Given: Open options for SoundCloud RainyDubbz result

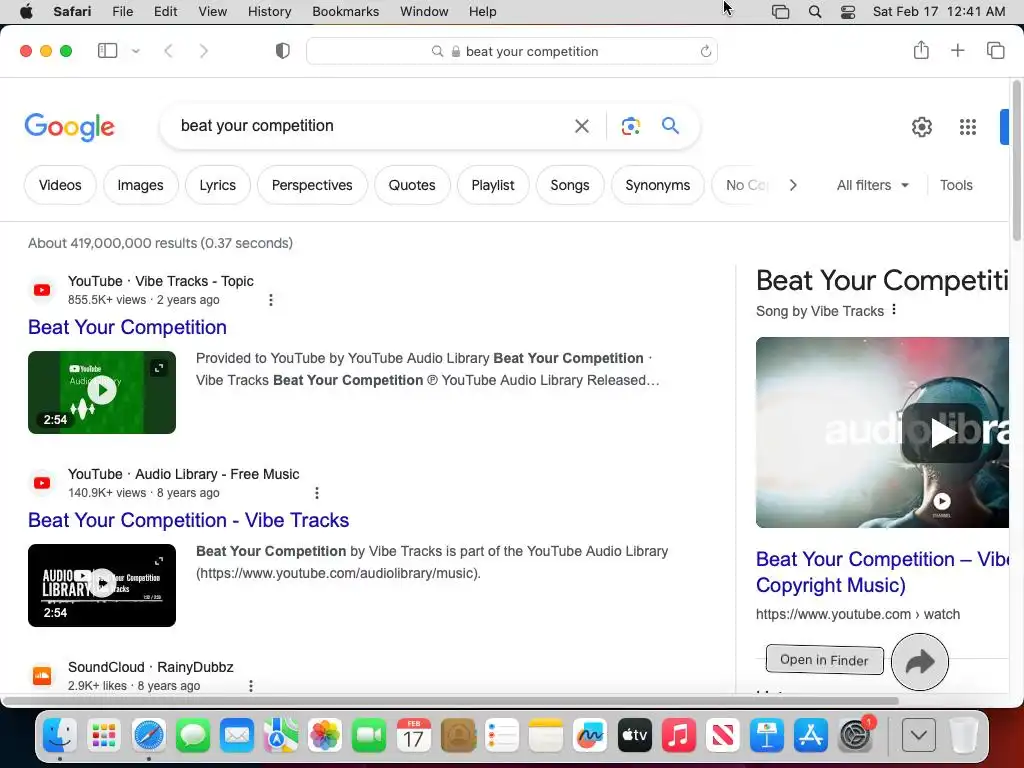Looking at the screenshot, I should [x=251, y=686].
